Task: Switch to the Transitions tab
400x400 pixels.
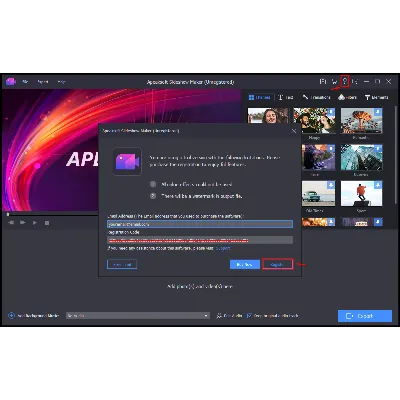Action: point(316,97)
